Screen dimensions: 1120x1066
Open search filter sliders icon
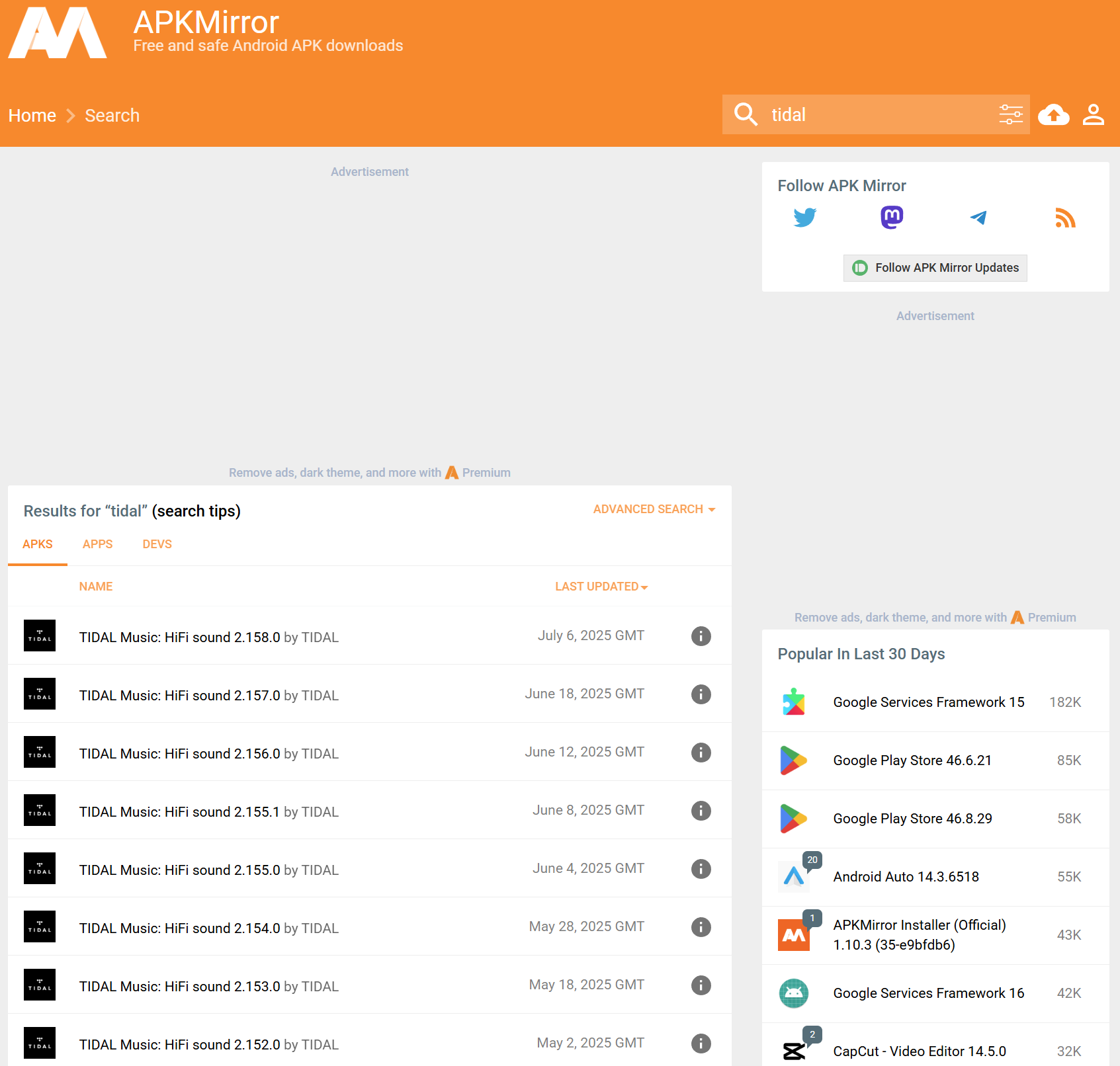[x=1011, y=114]
